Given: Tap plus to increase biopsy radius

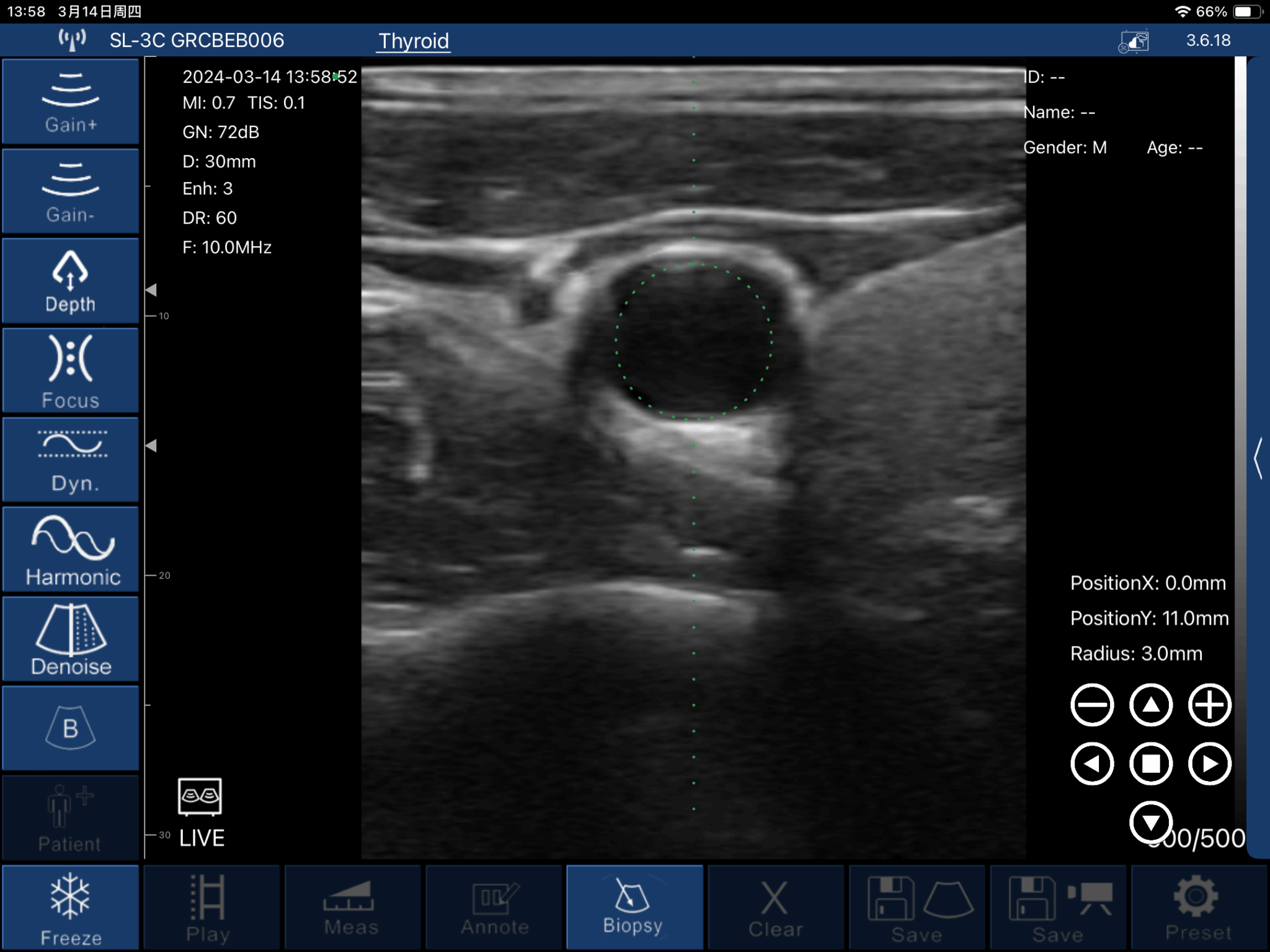Looking at the screenshot, I should tap(1210, 705).
